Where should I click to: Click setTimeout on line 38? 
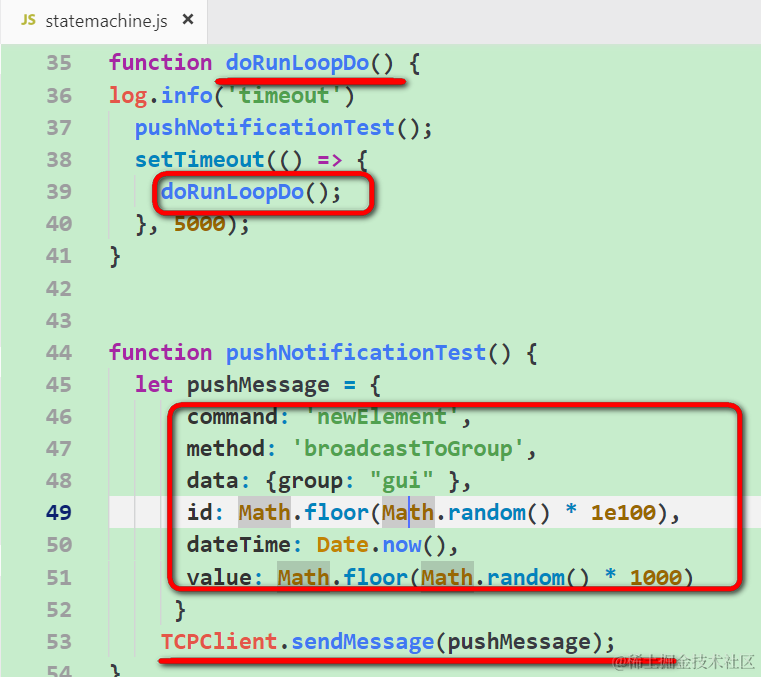click(199, 160)
